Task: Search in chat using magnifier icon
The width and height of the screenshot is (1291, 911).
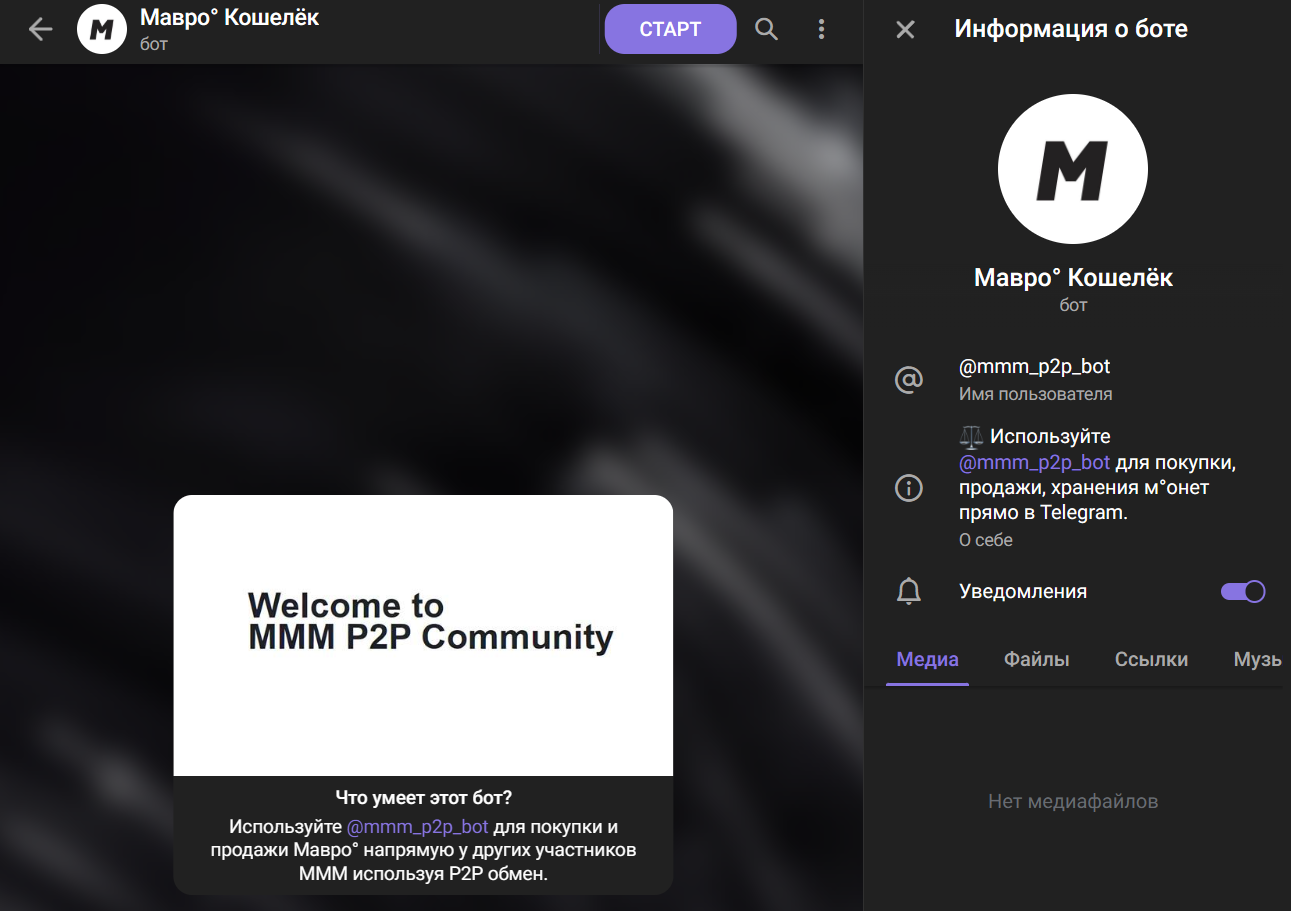Action: tap(766, 29)
